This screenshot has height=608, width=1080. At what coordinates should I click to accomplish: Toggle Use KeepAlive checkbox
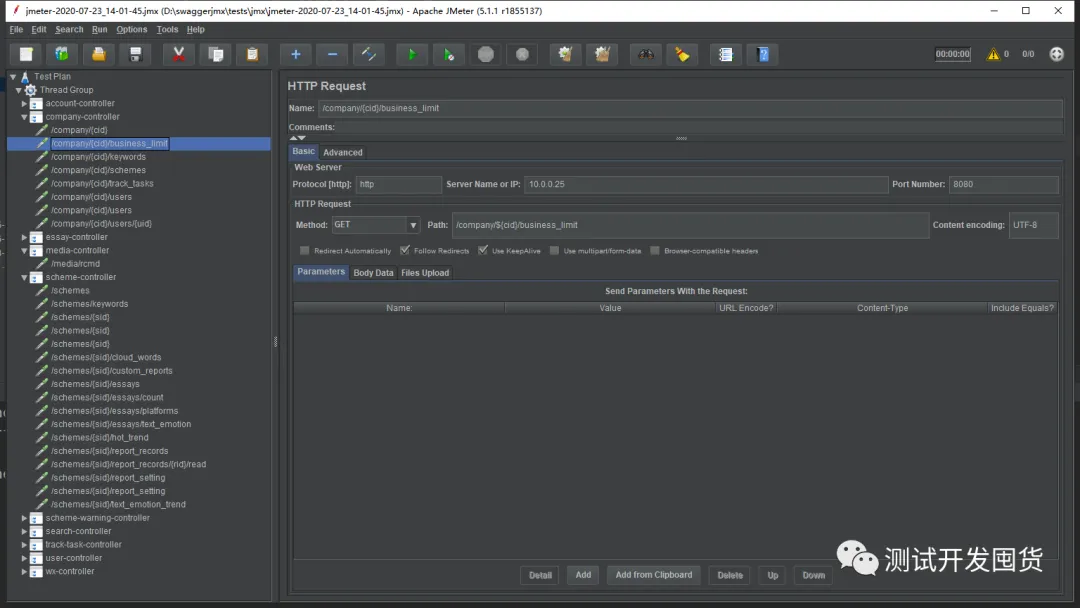pos(483,250)
